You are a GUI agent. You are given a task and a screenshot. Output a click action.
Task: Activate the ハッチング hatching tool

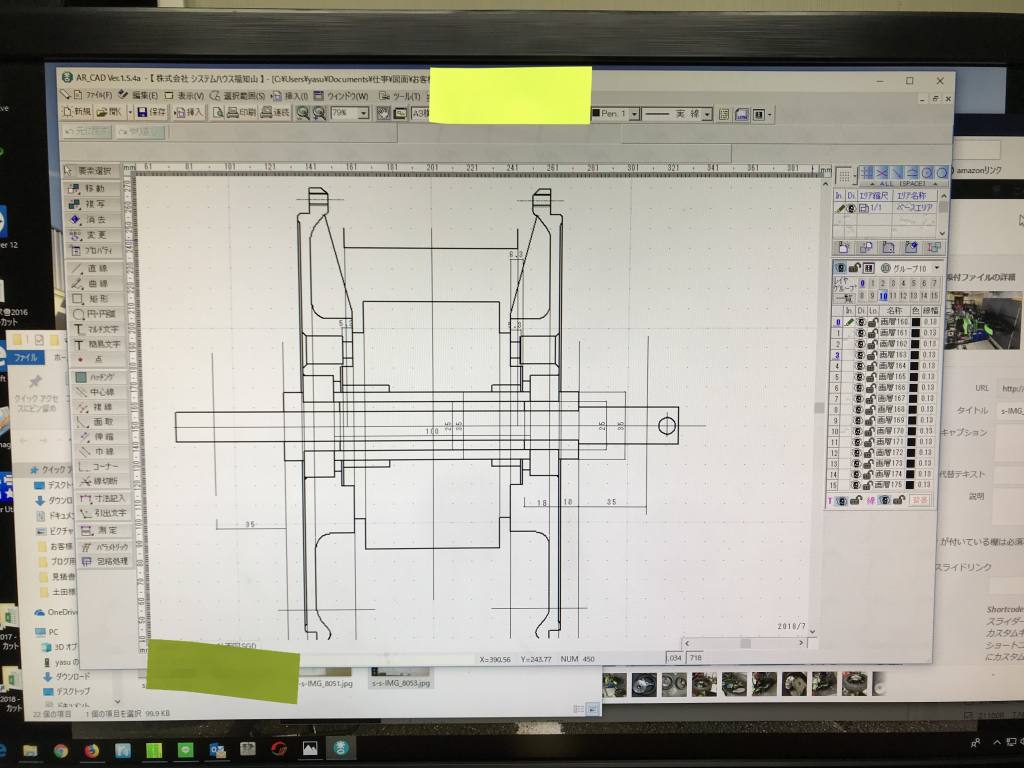point(96,377)
